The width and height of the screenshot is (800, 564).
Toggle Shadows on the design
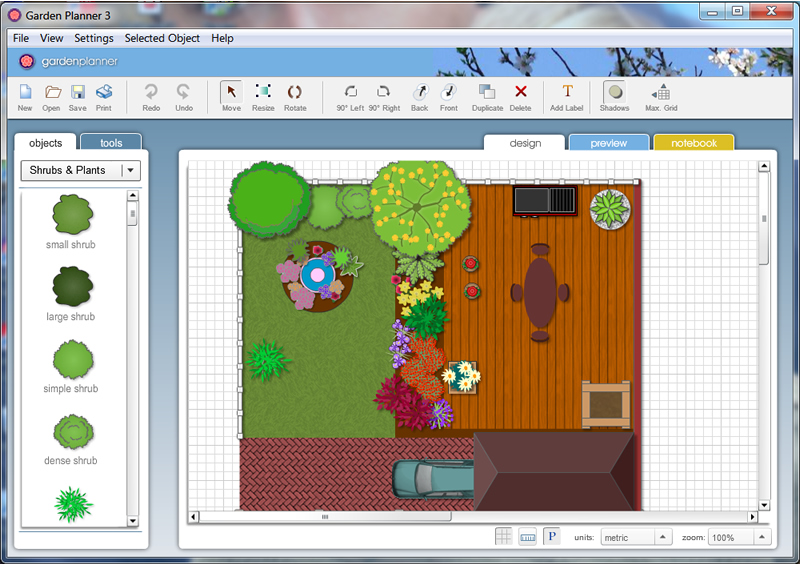(615, 97)
